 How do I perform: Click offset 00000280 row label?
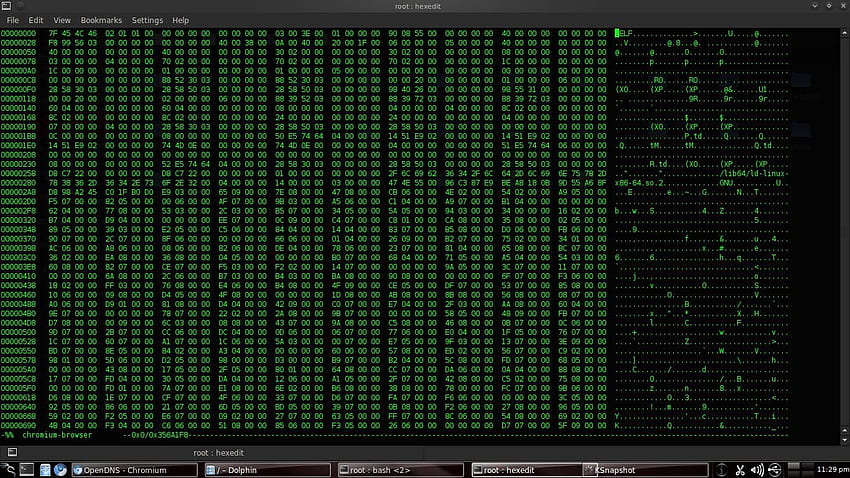click(x=18, y=183)
